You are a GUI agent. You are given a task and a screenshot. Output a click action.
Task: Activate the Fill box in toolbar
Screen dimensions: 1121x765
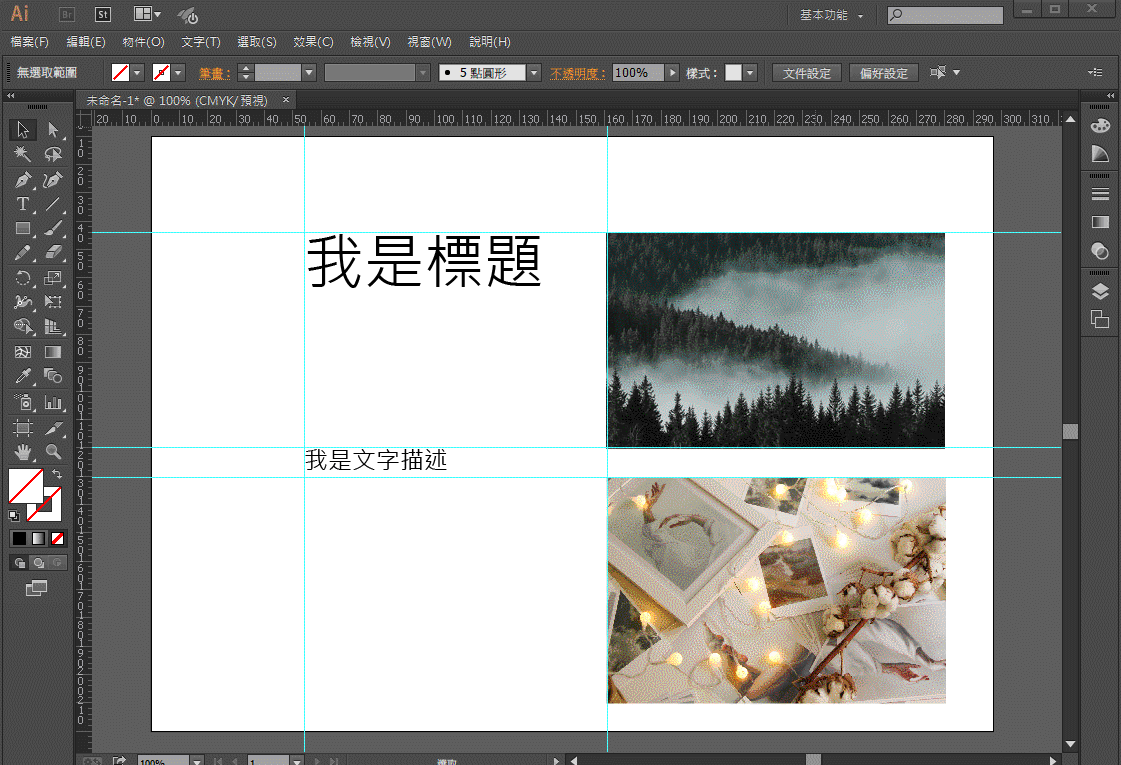[x=26, y=485]
